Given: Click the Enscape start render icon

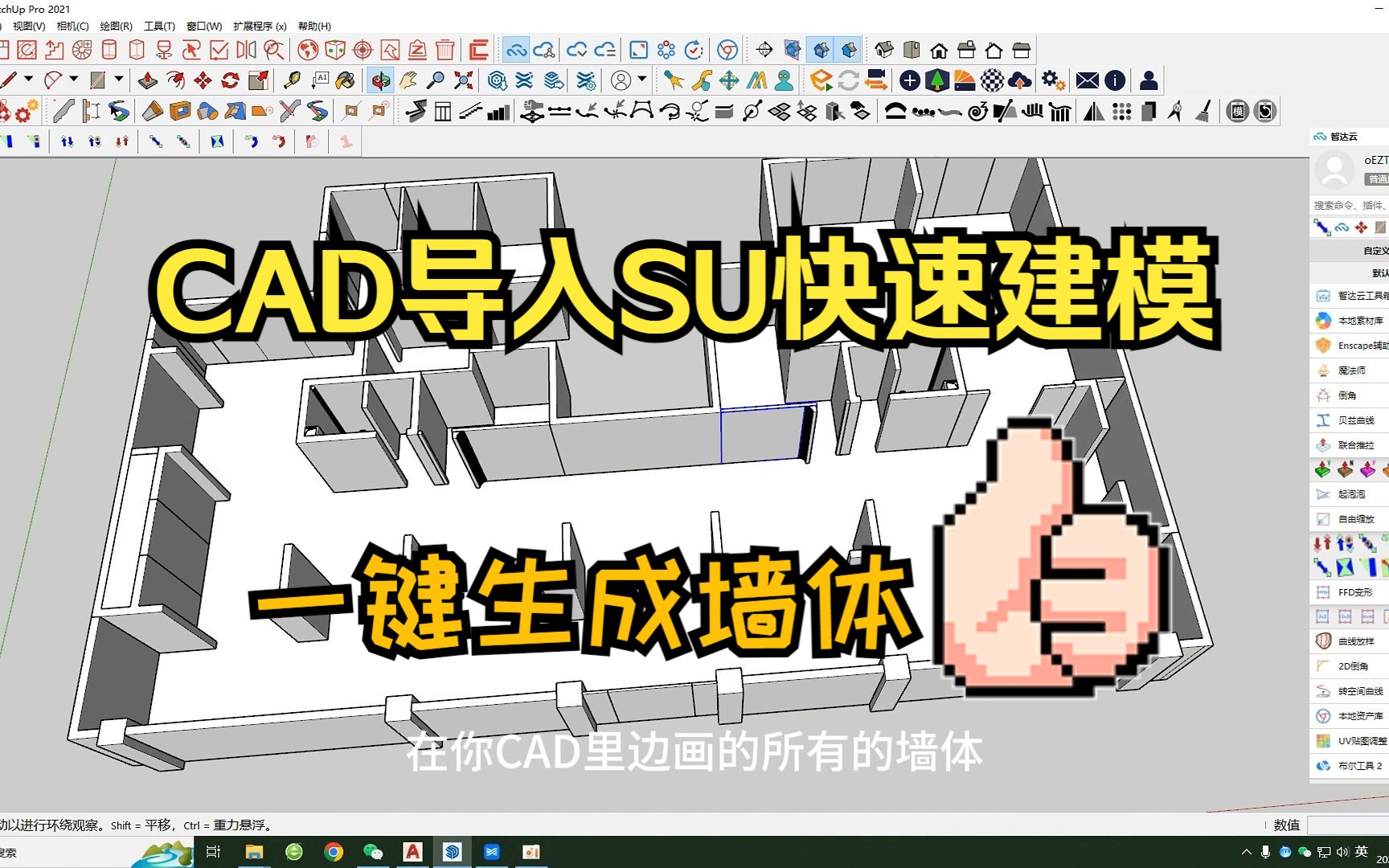Looking at the screenshot, I should tap(821, 80).
